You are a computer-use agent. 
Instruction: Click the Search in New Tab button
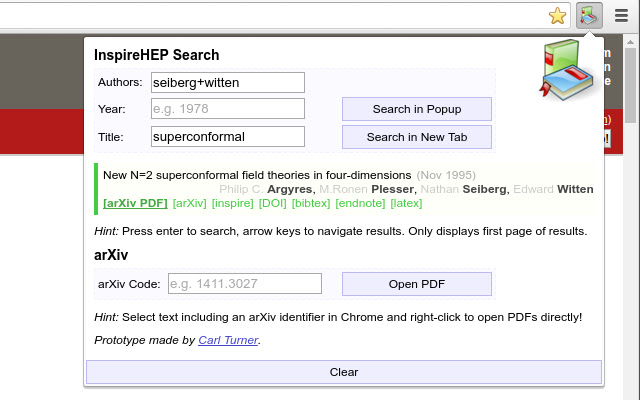[417, 137]
